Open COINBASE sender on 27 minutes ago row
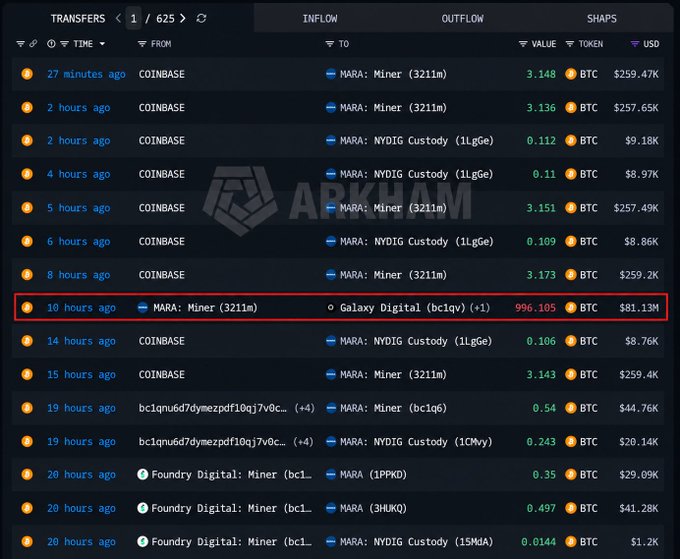This screenshot has width=680, height=559. pos(161,74)
